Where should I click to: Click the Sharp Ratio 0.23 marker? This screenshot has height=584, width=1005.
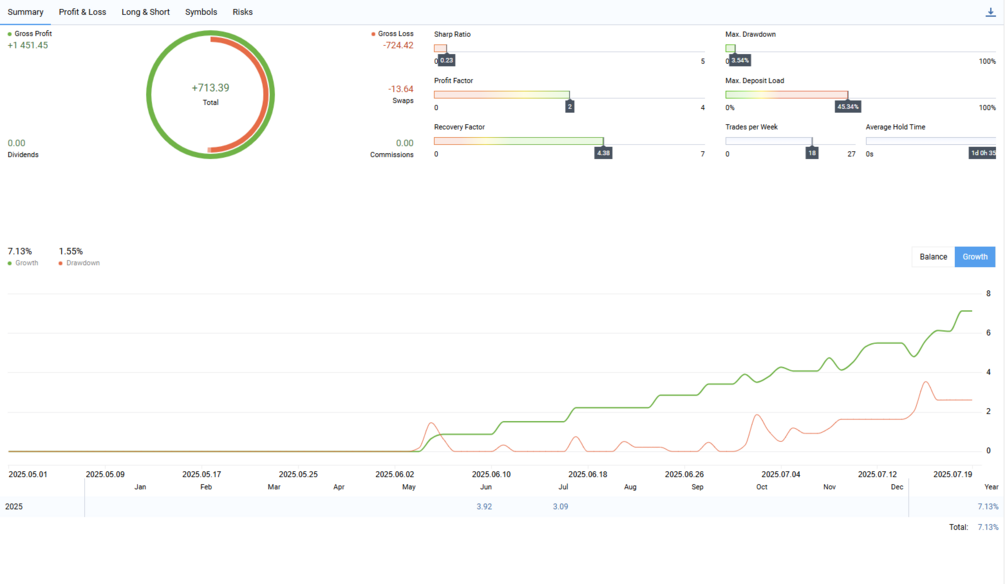coord(446,61)
